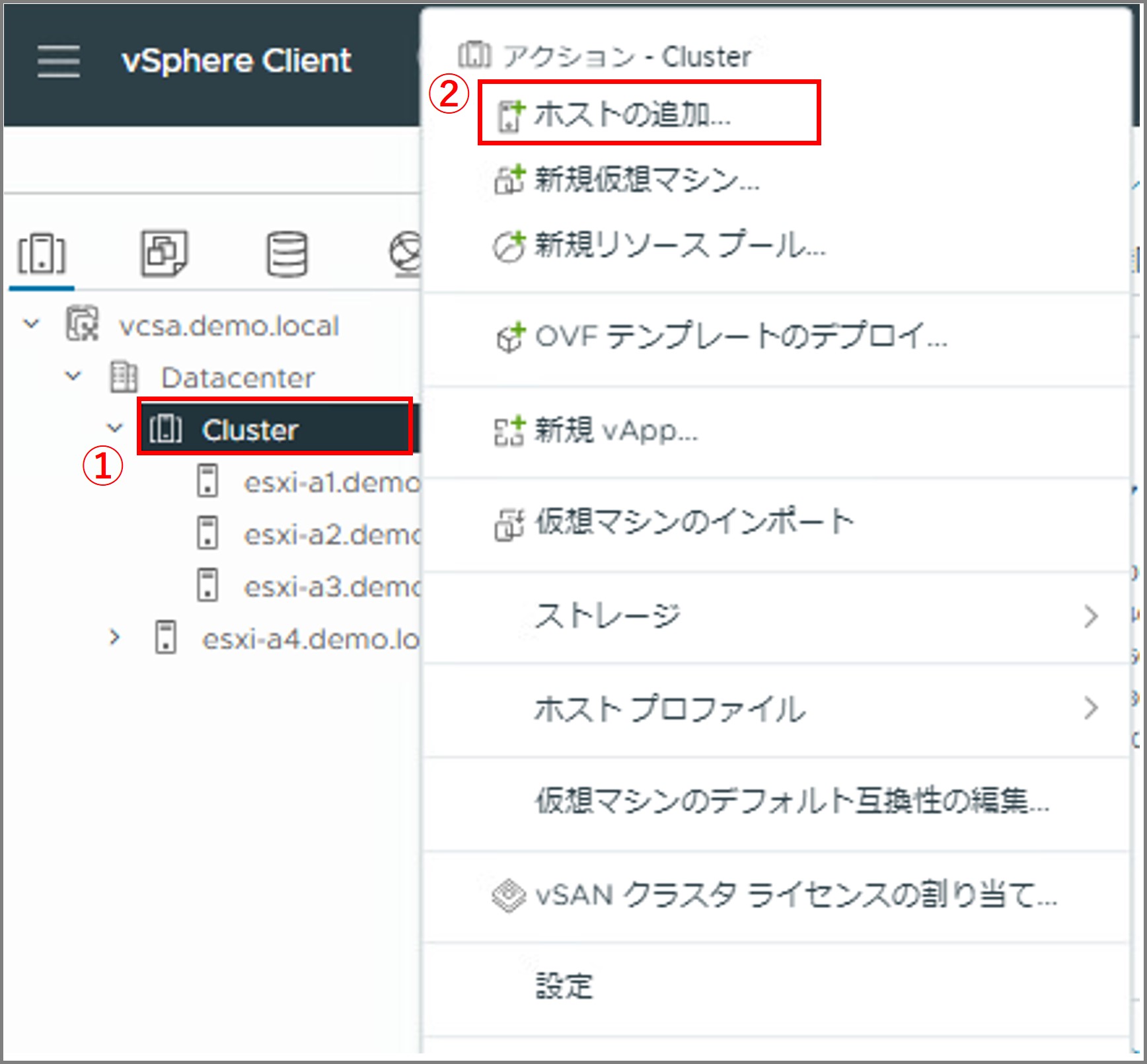Screen dimensions: 1147x1064
Task: Switch to Networking inventory view tab
Action: pos(404,254)
